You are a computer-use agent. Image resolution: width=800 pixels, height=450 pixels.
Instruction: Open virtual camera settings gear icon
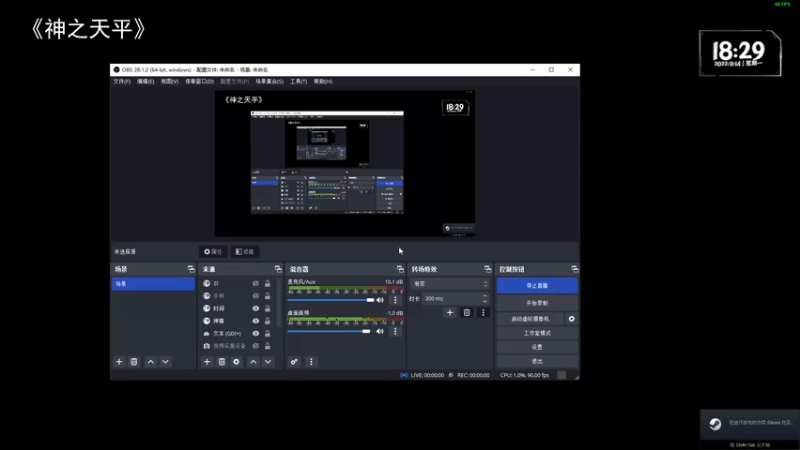(571, 319)
